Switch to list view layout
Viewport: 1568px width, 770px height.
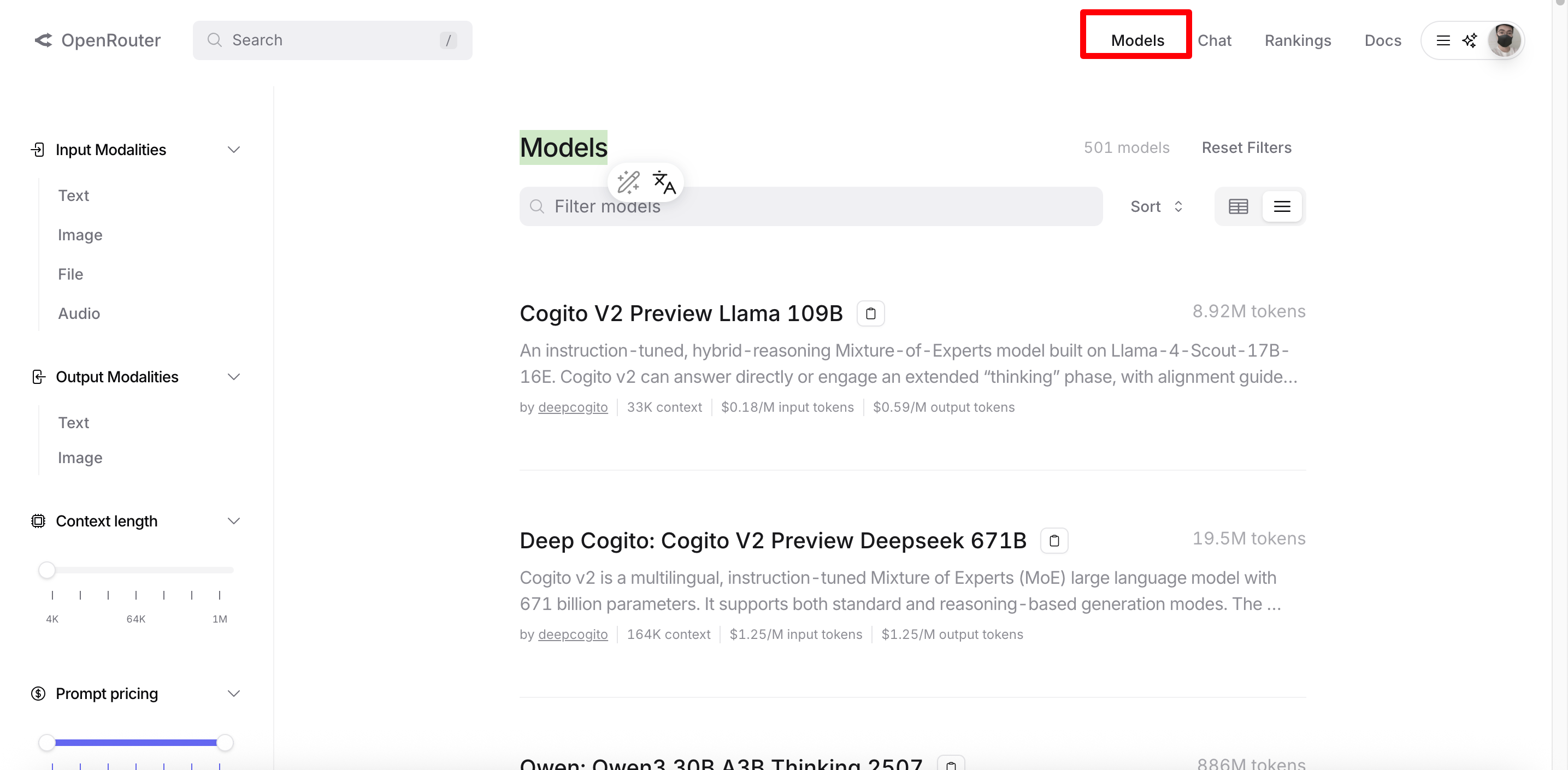1281,207
